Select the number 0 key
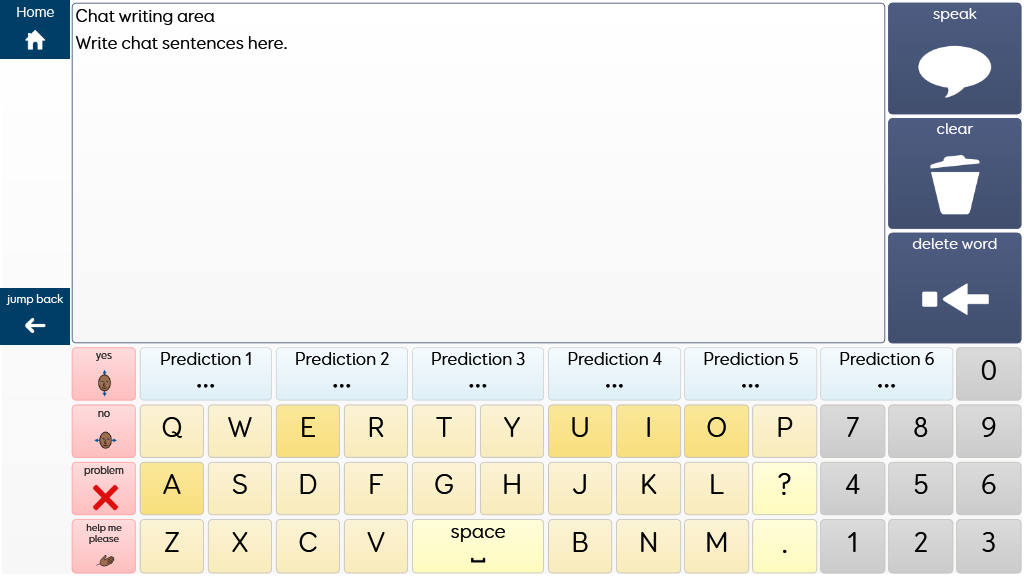This screenshot has height=576, width=1024. (x=988, y=374)
